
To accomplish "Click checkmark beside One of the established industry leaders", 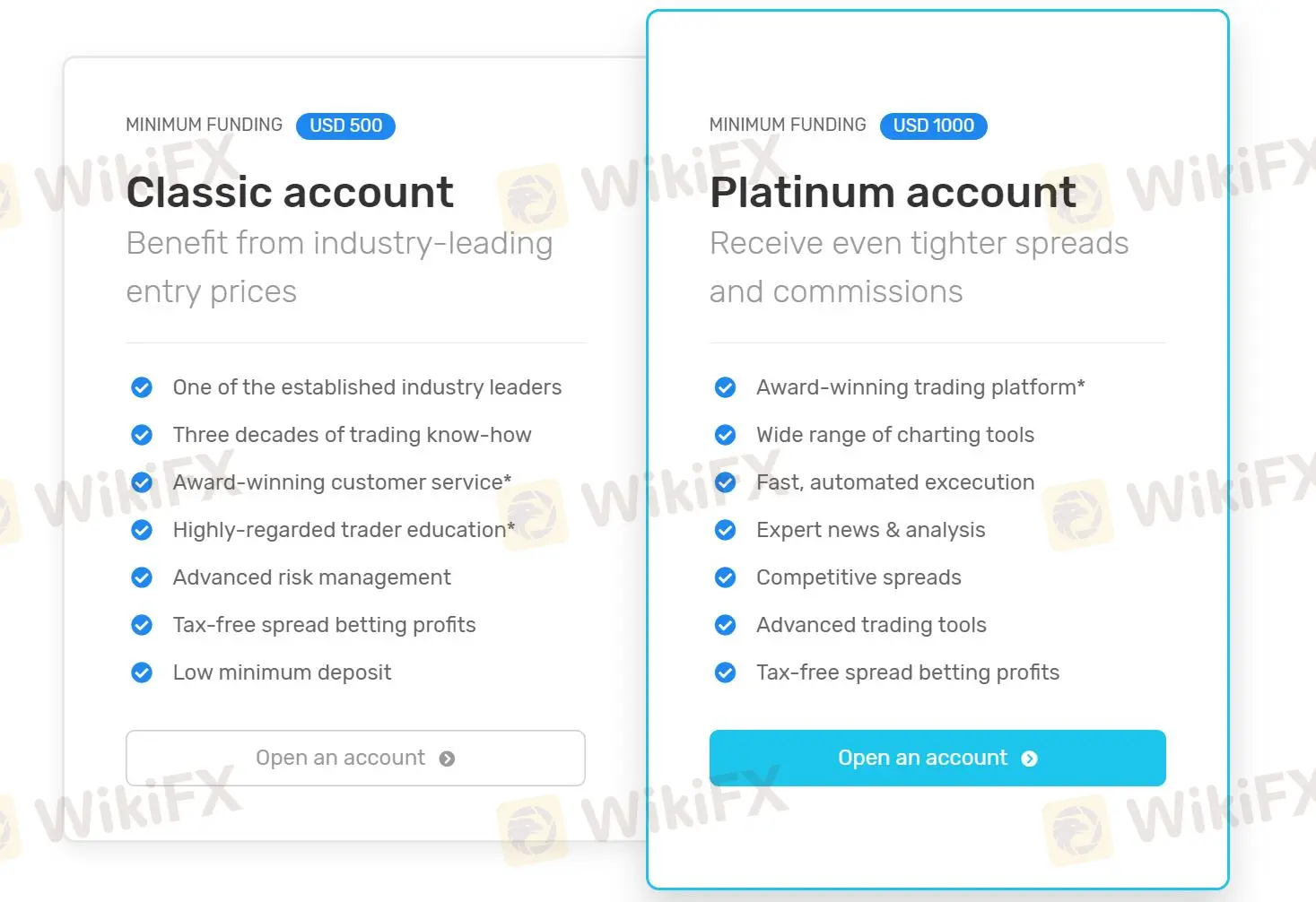I will point(142,387).
